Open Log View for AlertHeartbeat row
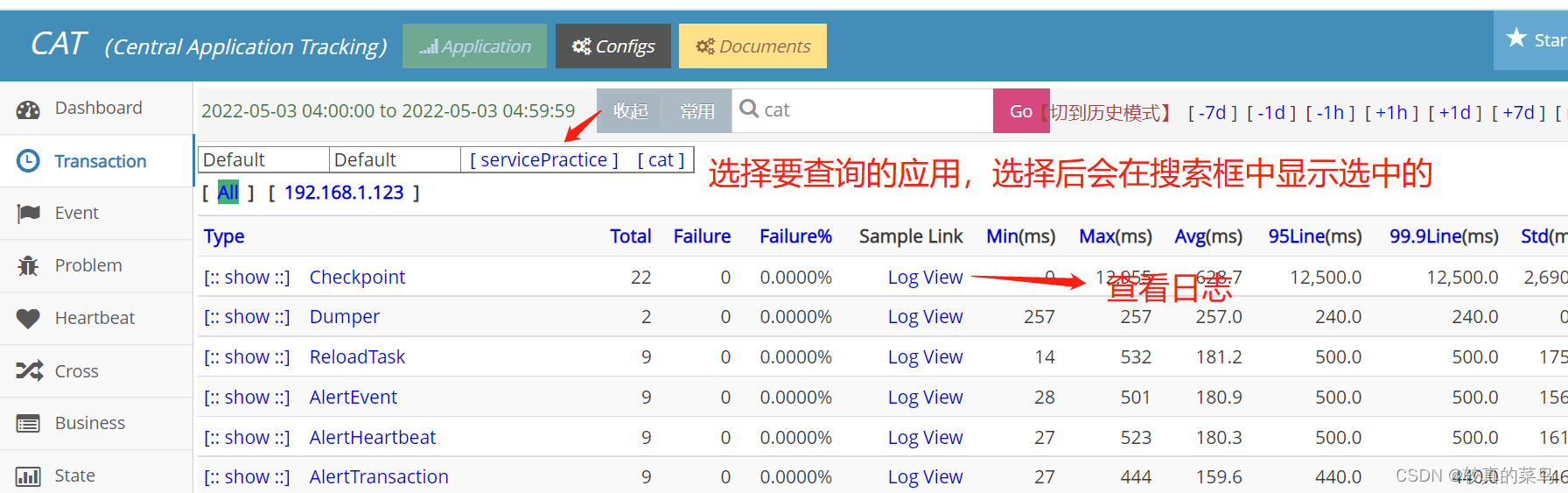 tap(925, 438)
